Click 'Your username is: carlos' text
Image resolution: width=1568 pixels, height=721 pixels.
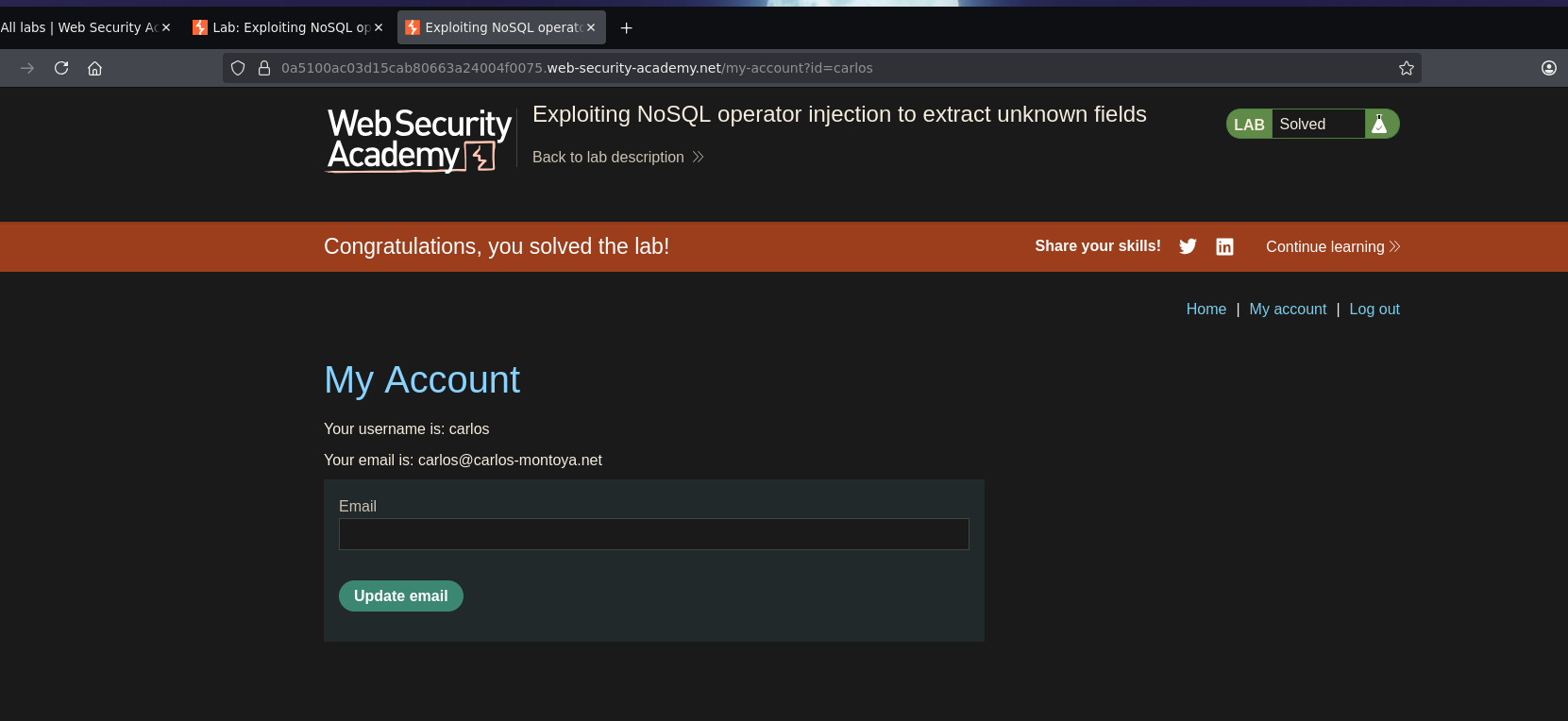pos(407,428)
